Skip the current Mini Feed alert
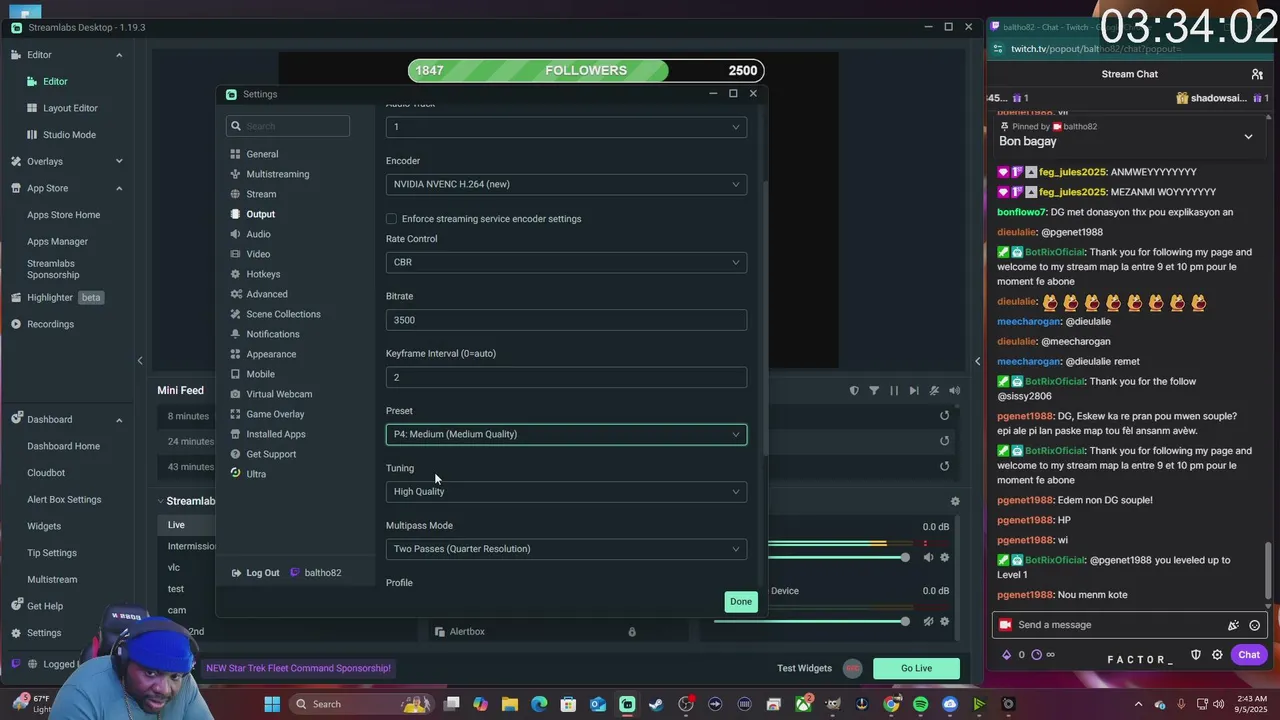1280x720 pixels. [x=914, y=391]
